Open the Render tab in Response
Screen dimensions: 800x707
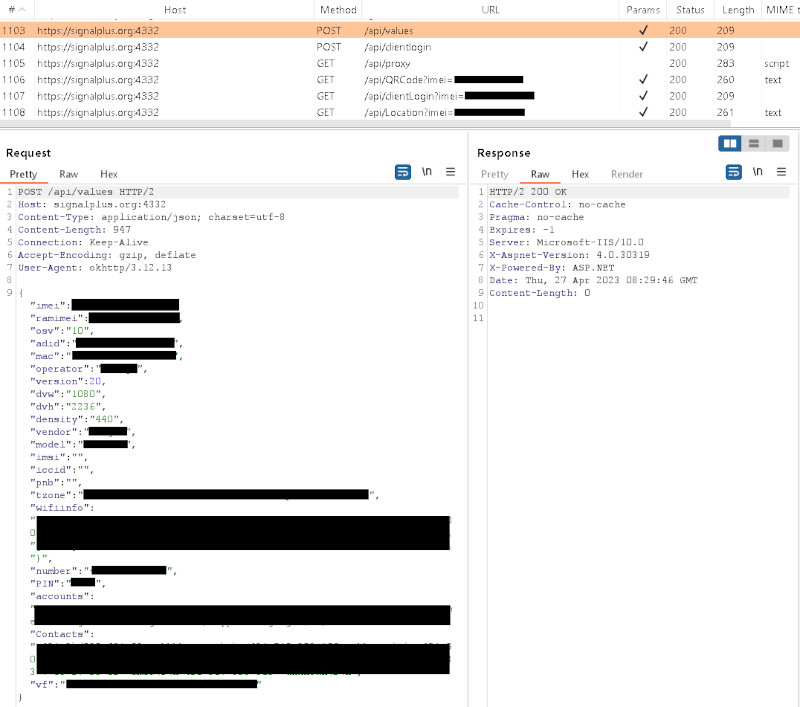click(x=627, y=174)
